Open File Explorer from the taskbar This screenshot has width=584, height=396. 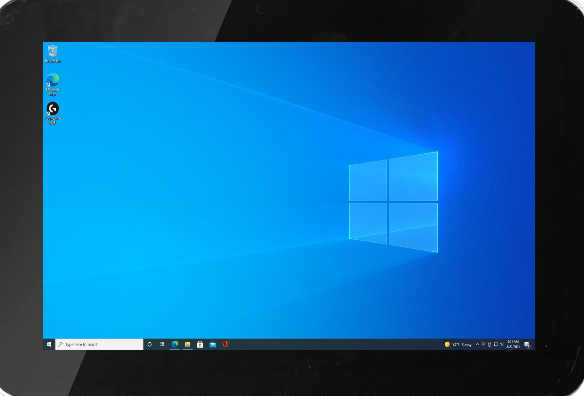tap(187, 345)
